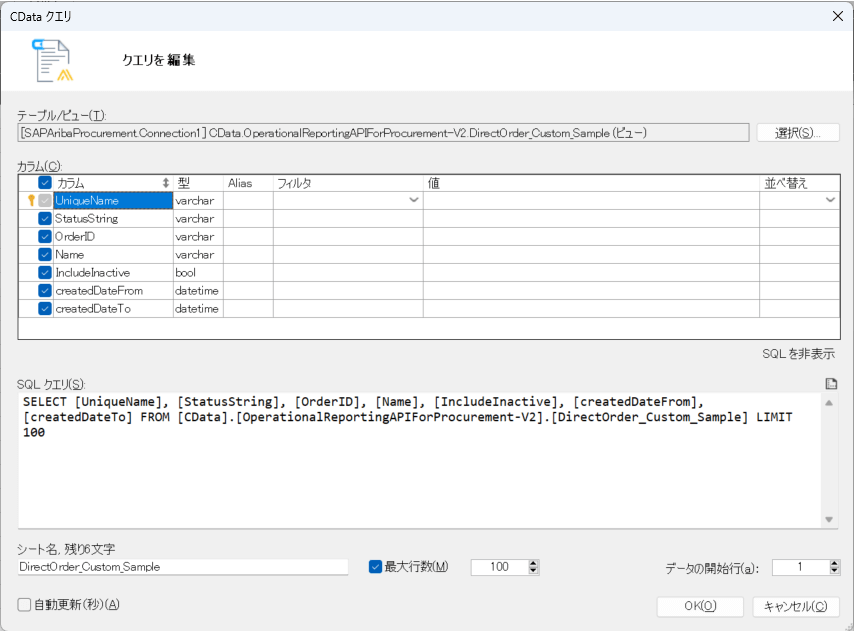Image resolution: width=854 pixels, height=631 pixels.
Task: Disable the 最大行数 checkbox
Action: (x=375, y=567)
